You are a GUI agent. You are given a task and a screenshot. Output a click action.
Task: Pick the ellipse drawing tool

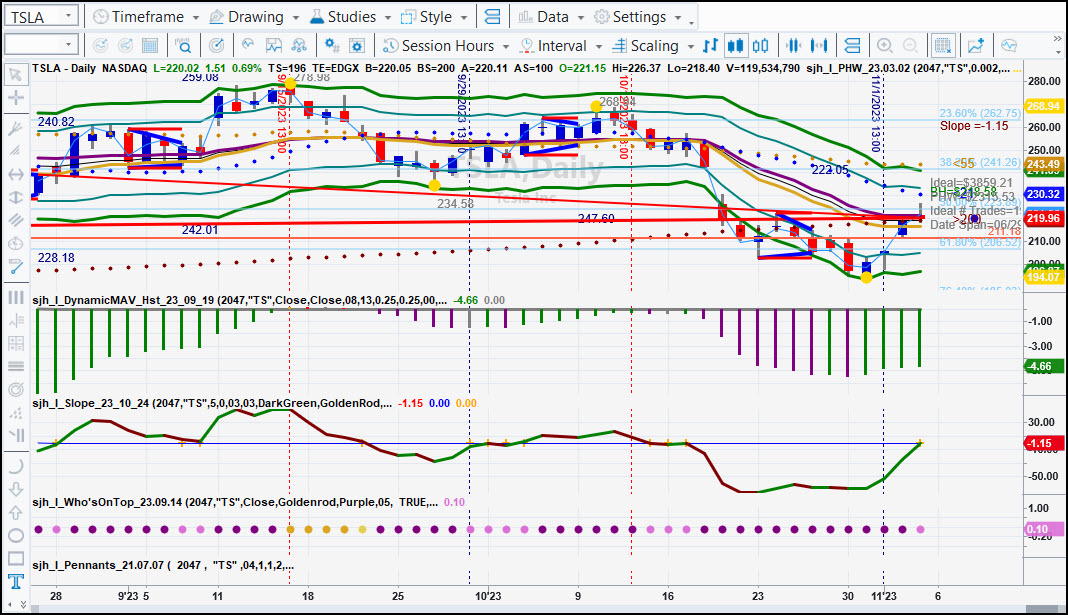(x=15, y=535)
